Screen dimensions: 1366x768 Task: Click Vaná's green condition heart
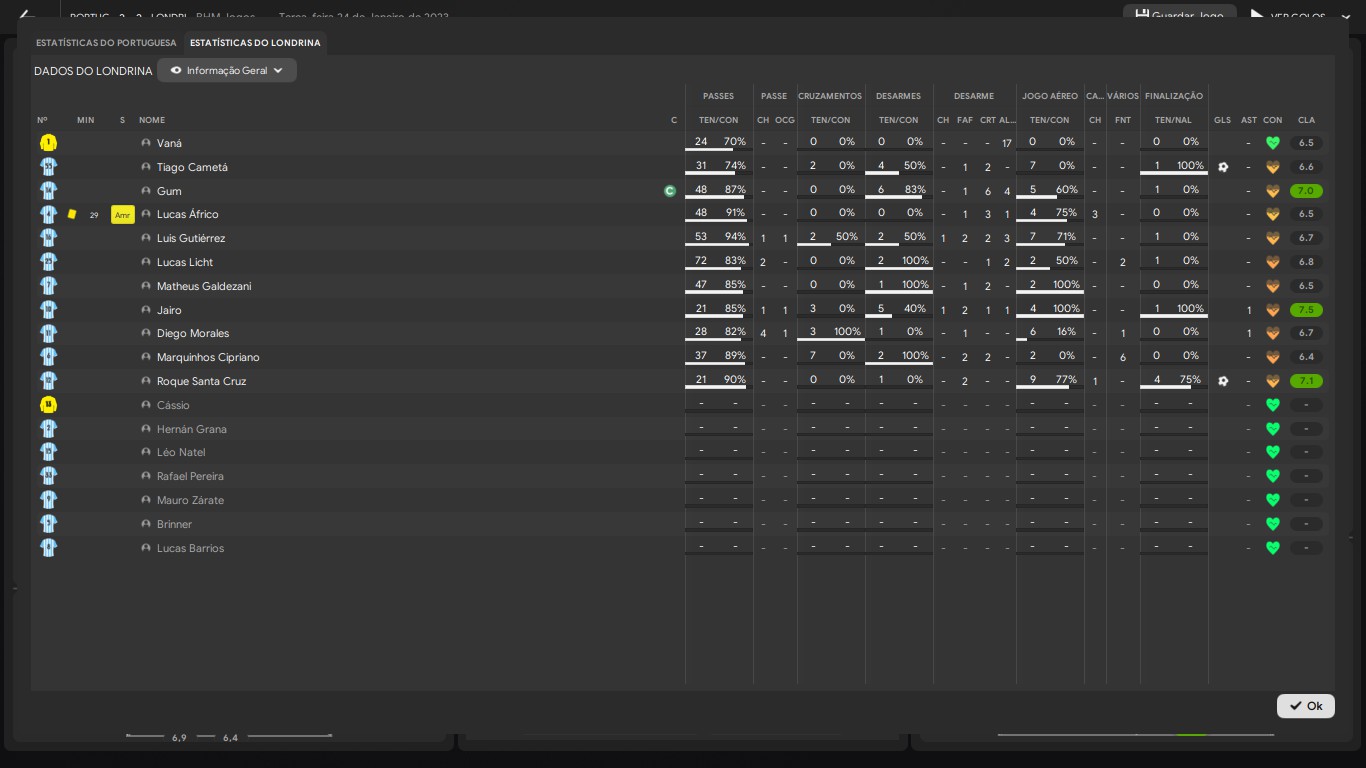pos(1273,143)
